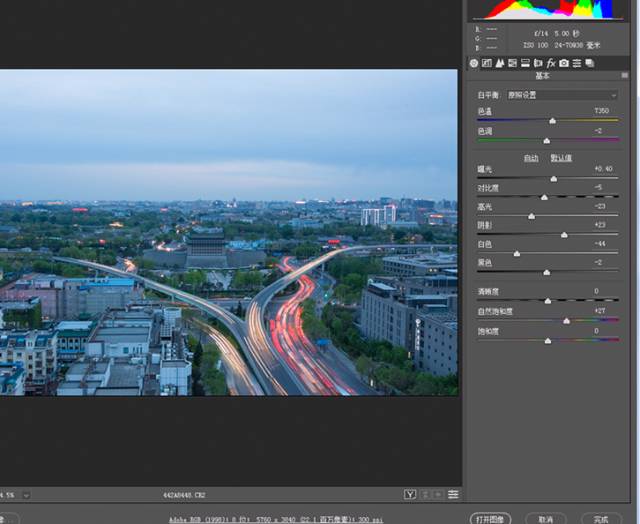The image size is (640, 524).
Task: Click the 自动 auto tone link
Action: pyautogui.click(x=531, y=158)
